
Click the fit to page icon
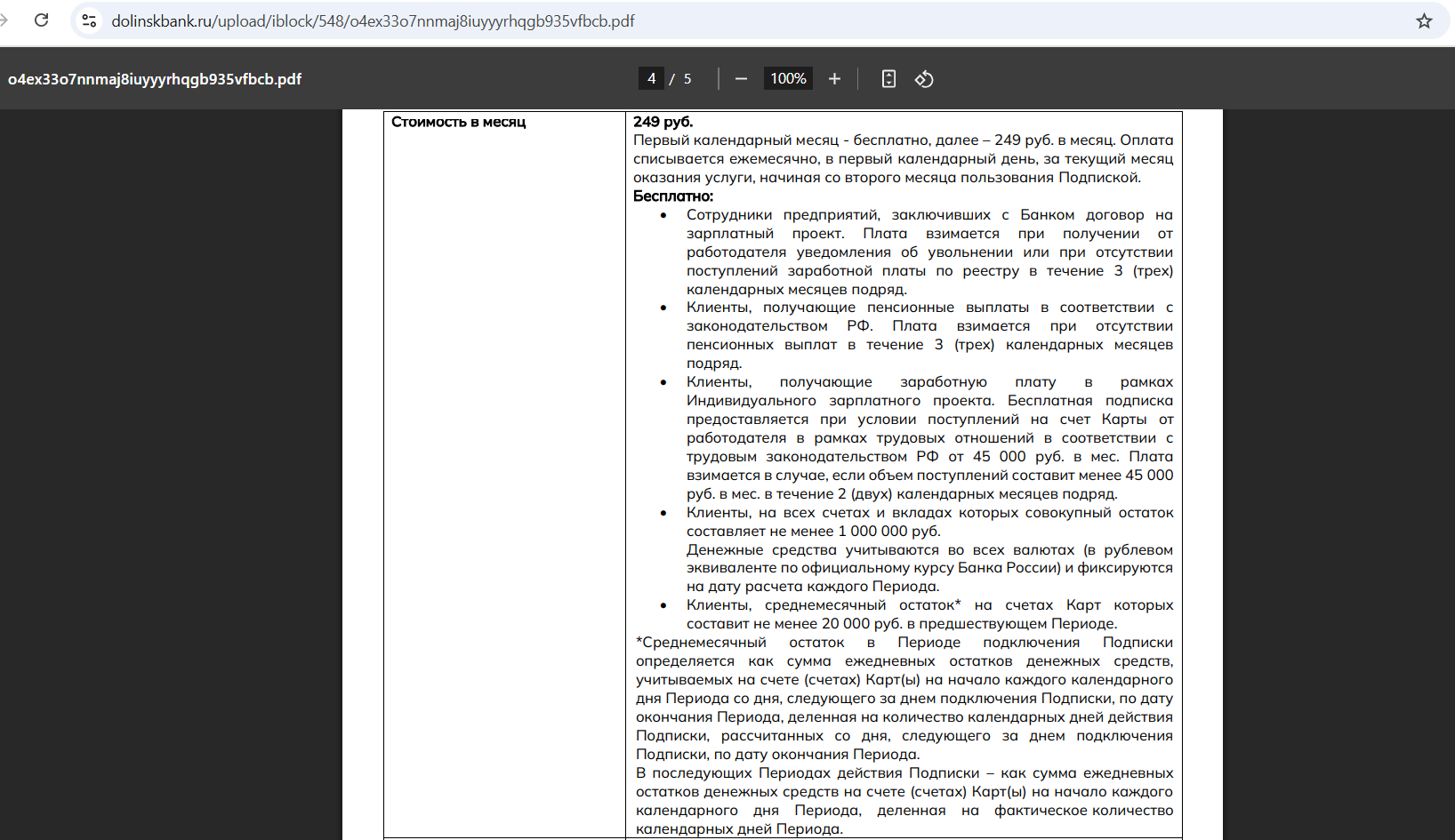[888, 79]
